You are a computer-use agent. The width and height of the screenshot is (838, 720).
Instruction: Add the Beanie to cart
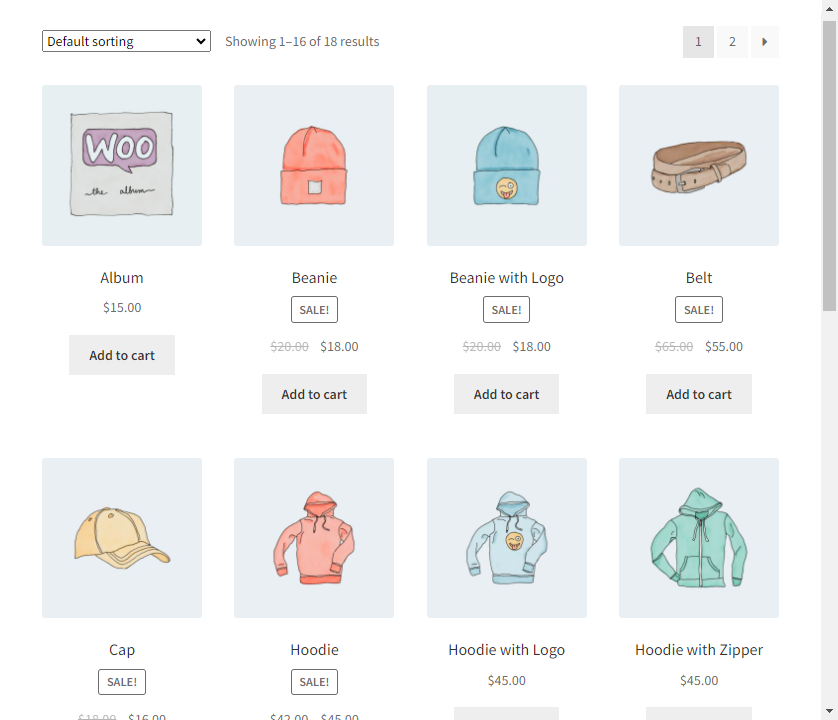(x=314, y=394)
